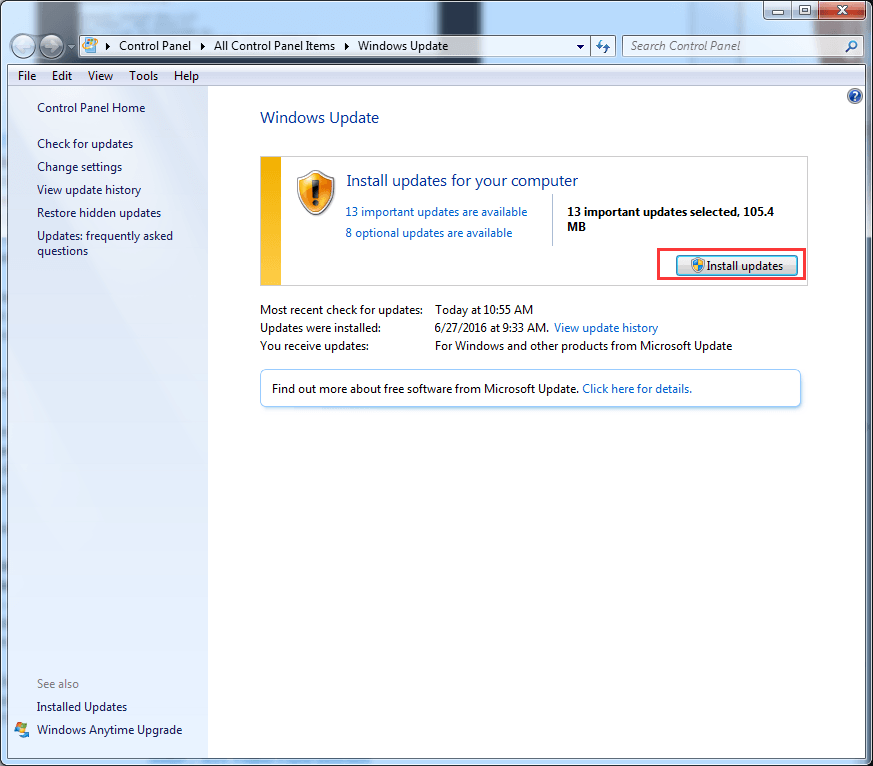Expand arrow after All Control Panel Items

point(346,46)
